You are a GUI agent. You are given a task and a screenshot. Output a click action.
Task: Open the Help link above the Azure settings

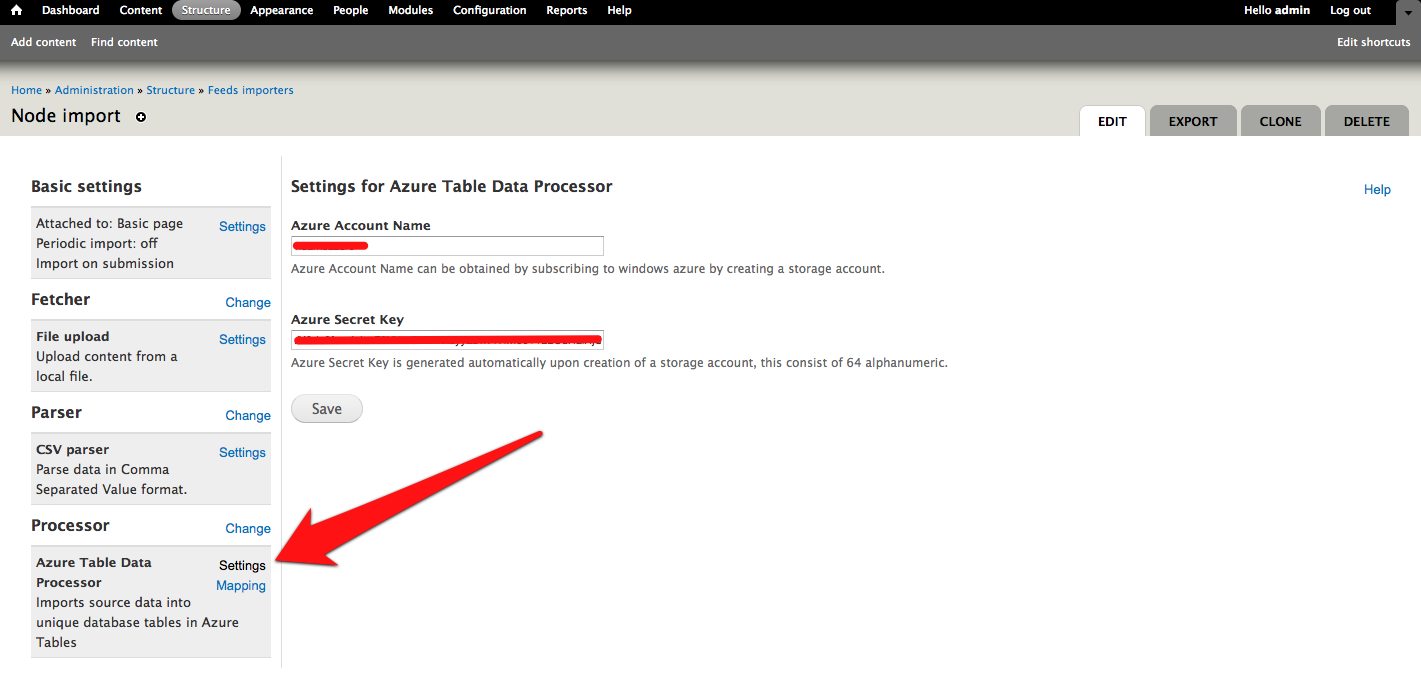tap(1377, 189)
